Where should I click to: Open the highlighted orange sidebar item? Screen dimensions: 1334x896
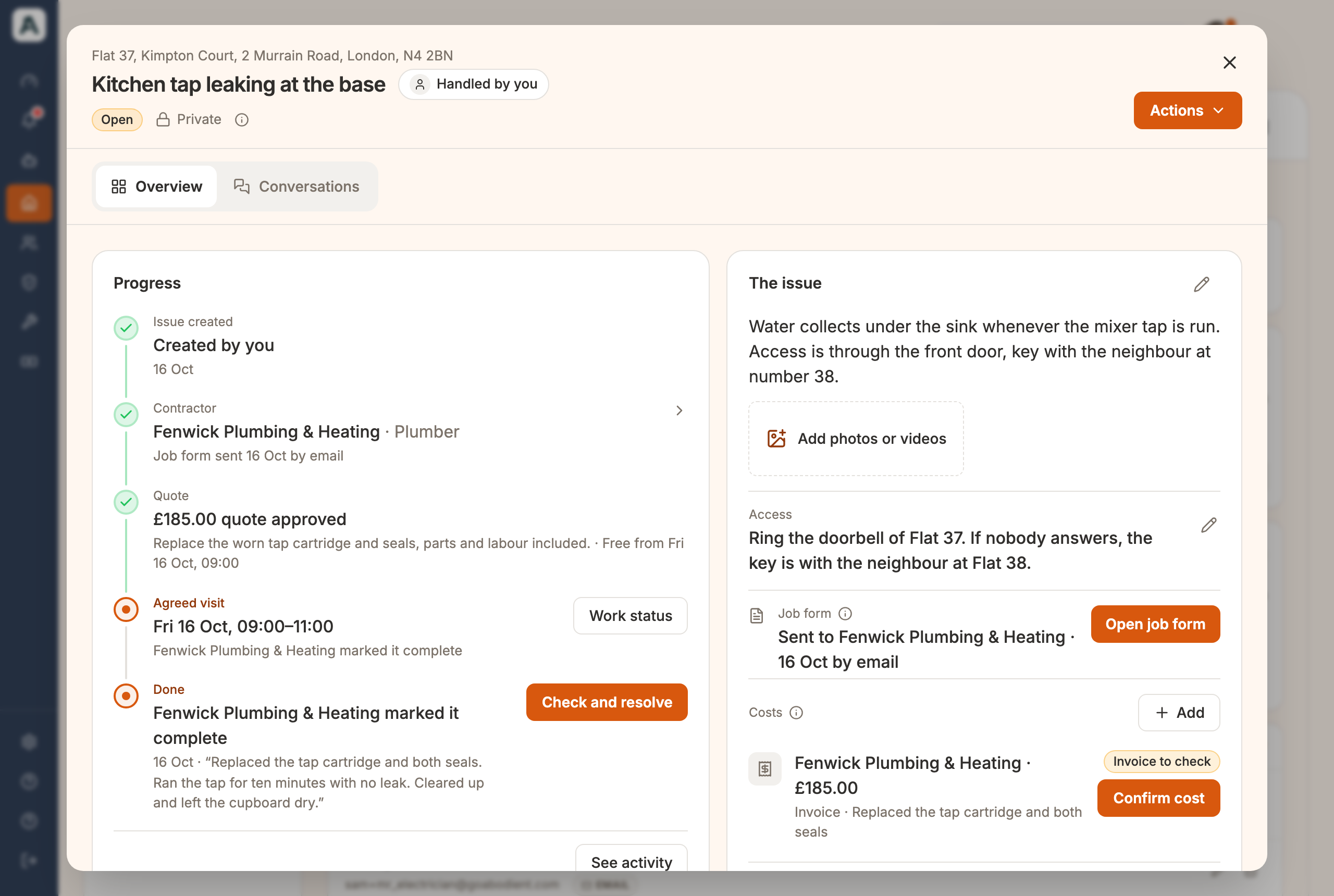[29, 203]
